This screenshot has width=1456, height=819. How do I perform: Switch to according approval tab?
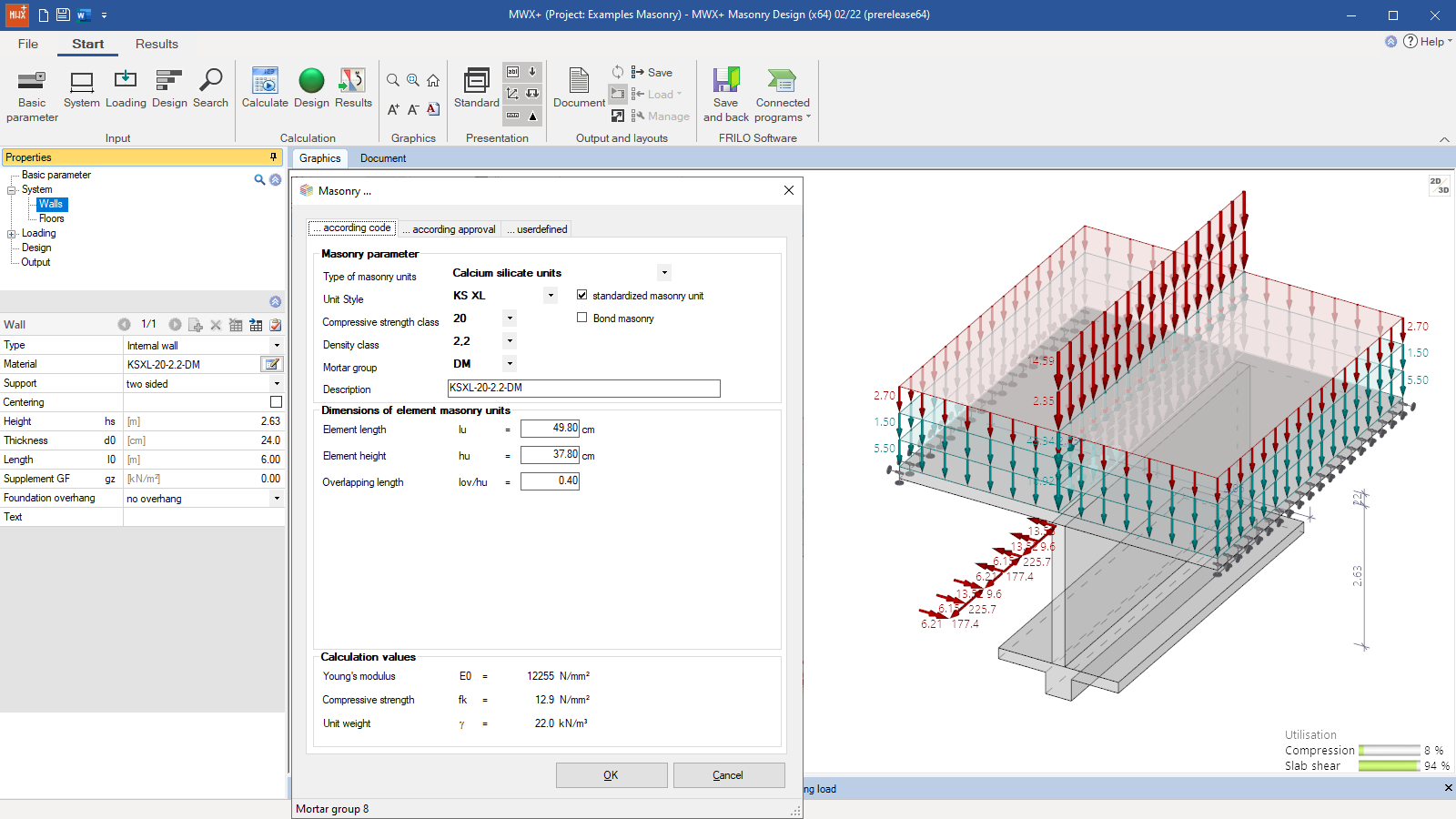point(450,229)
